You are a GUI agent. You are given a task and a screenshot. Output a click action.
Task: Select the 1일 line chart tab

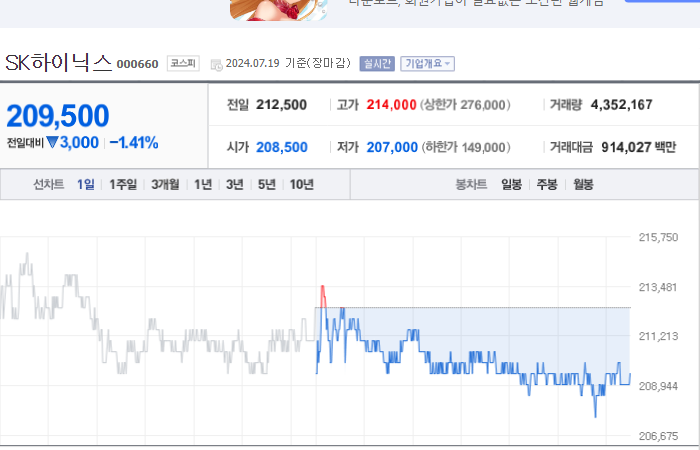point(86,184)
